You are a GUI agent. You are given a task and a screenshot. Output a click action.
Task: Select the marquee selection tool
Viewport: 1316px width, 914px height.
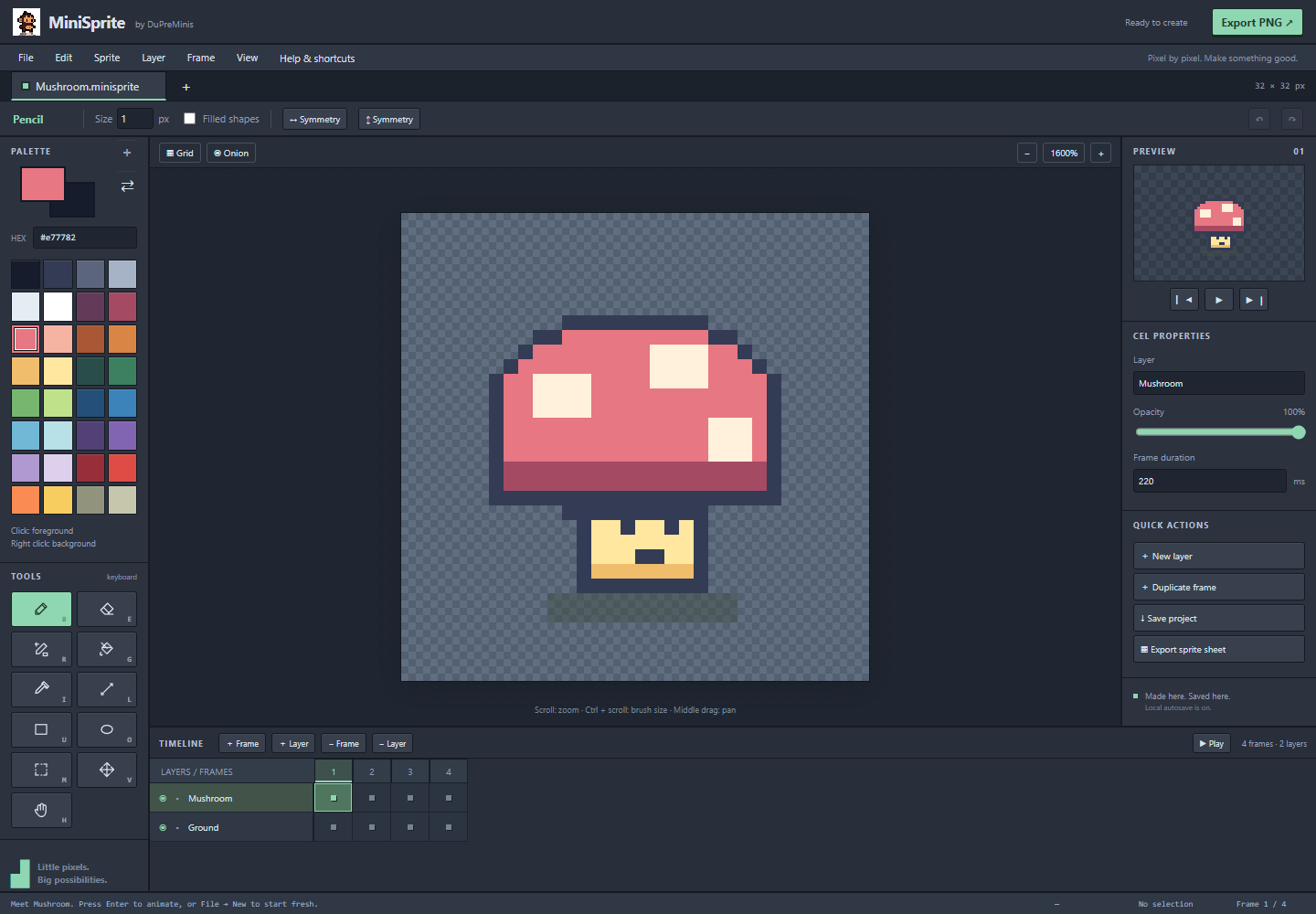(41, 770)
